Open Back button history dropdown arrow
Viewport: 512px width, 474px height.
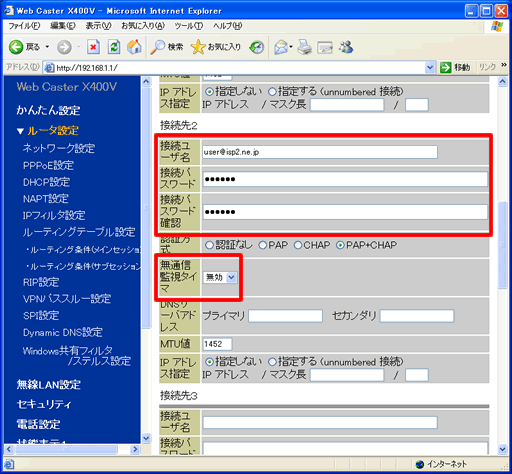(x=47, y=47)
